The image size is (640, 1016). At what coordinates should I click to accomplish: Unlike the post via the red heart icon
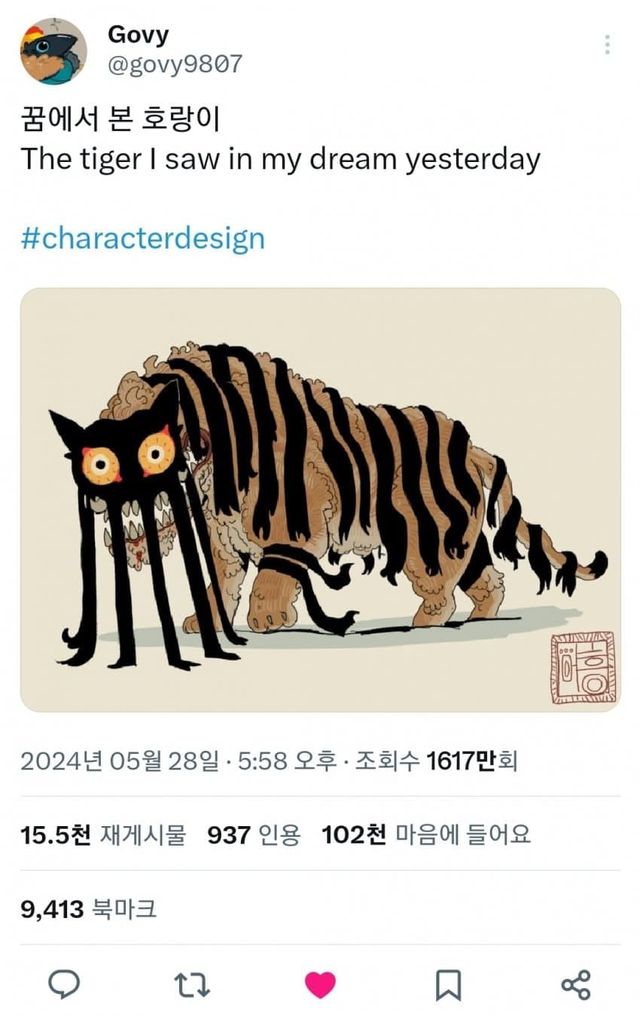(320, 984)
